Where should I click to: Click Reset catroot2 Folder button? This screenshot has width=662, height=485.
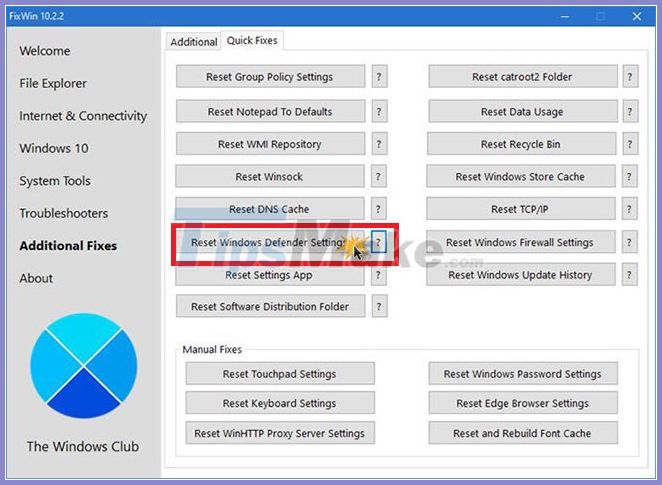click(523, 76)
